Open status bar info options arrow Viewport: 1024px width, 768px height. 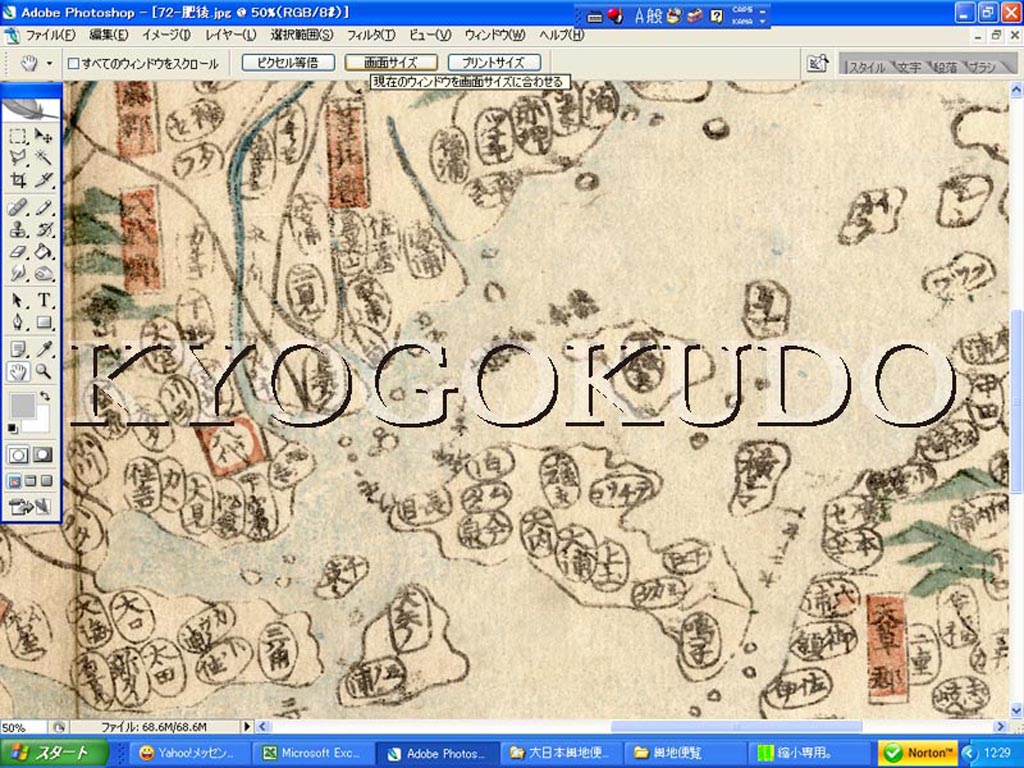click(247, 726)
